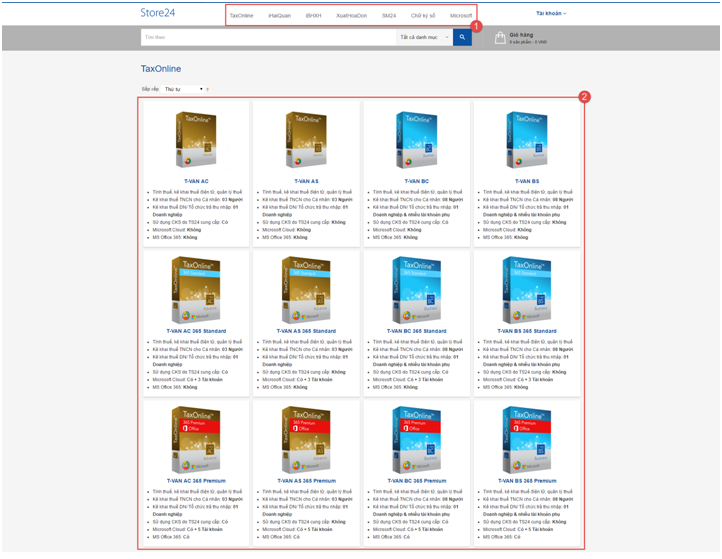Expand the Tất cả danh mục category dropdown
Screen dimensions: 722x559
click(x=424, y=37)
